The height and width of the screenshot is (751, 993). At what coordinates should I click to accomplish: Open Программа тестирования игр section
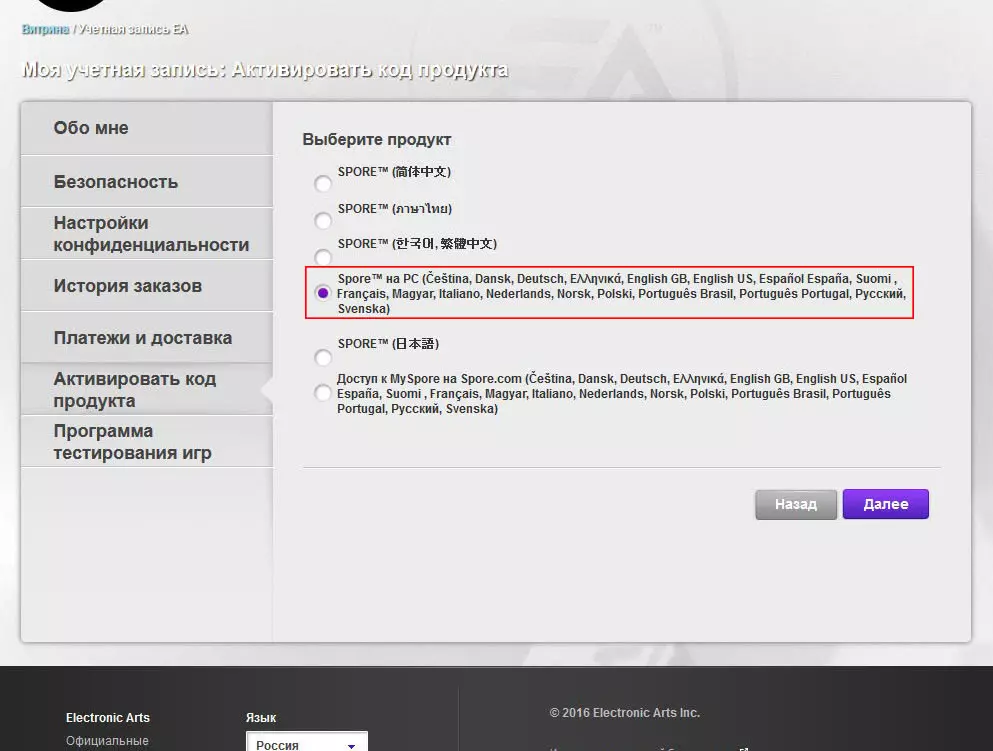[147, 441]
